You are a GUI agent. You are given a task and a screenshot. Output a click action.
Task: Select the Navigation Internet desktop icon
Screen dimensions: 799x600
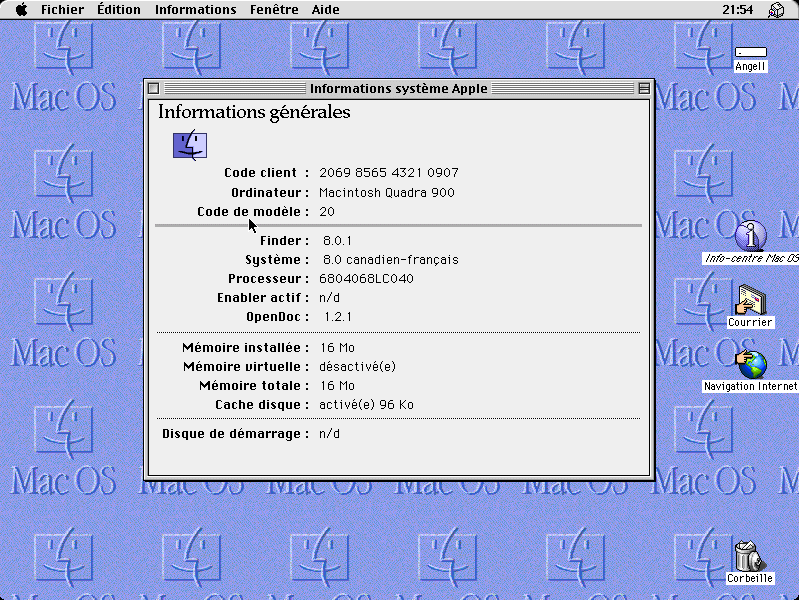(x=750, y=364)
